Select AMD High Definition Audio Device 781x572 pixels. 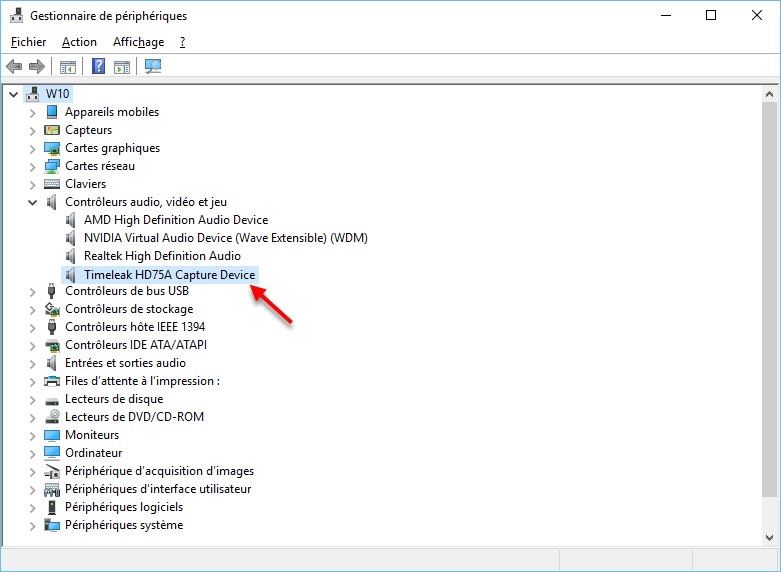coord(175,220)
